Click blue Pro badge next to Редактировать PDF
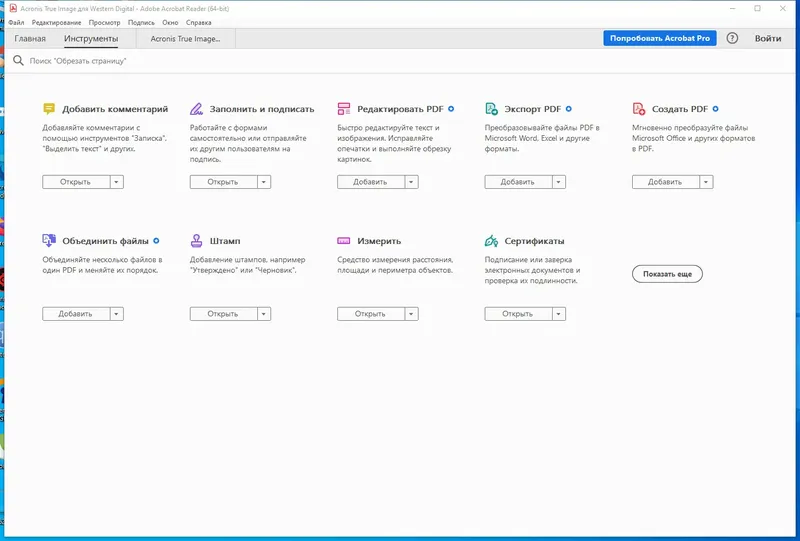The height and width of the screenshot is (541, 800). [x=451, y=109]
